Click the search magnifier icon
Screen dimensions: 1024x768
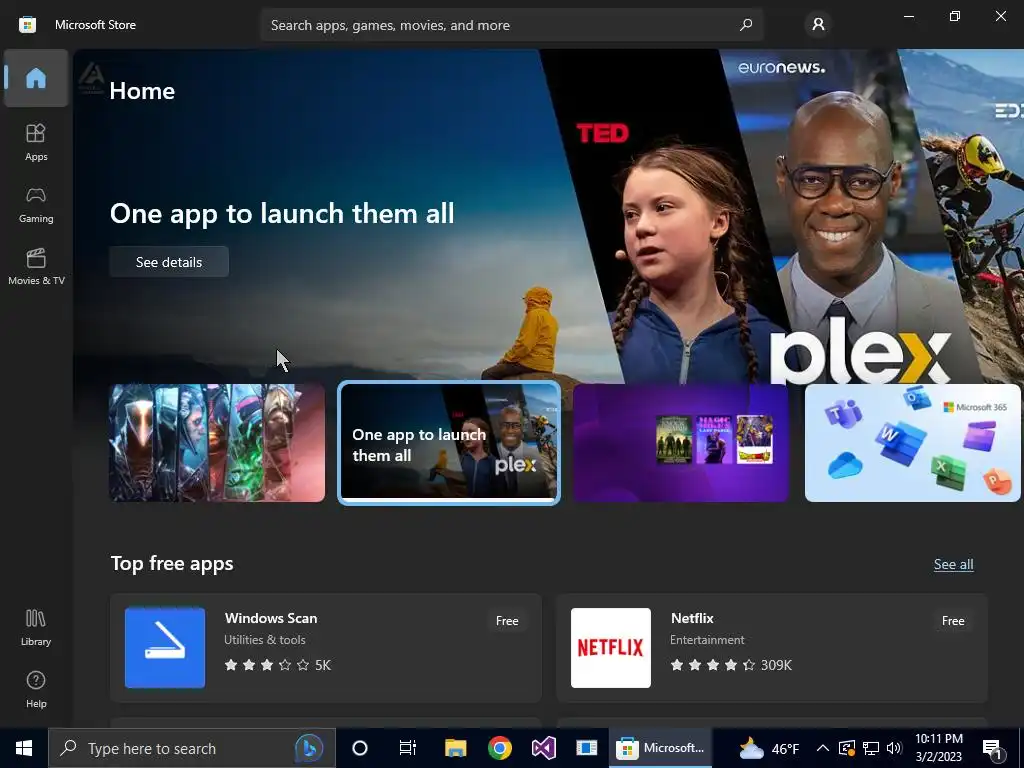pos(746,25)
